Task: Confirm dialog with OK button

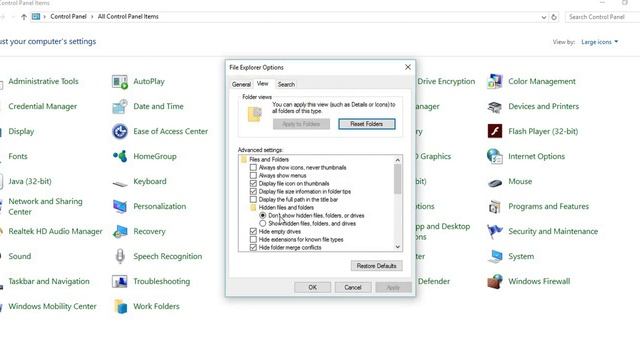Action: (313, 287)
